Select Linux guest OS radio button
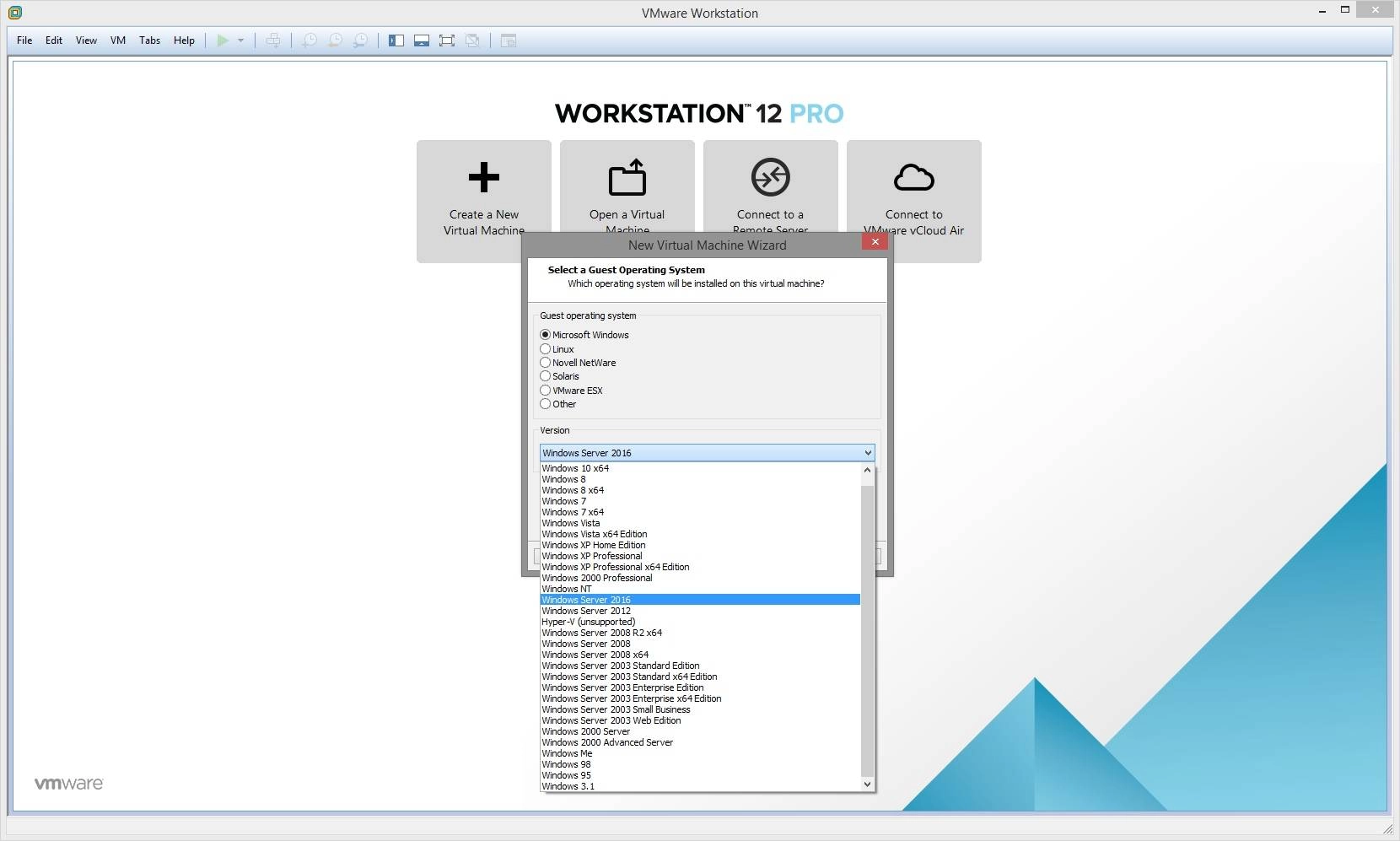The height and width of the screenshot is (841, 1400). tap(545, 348)
